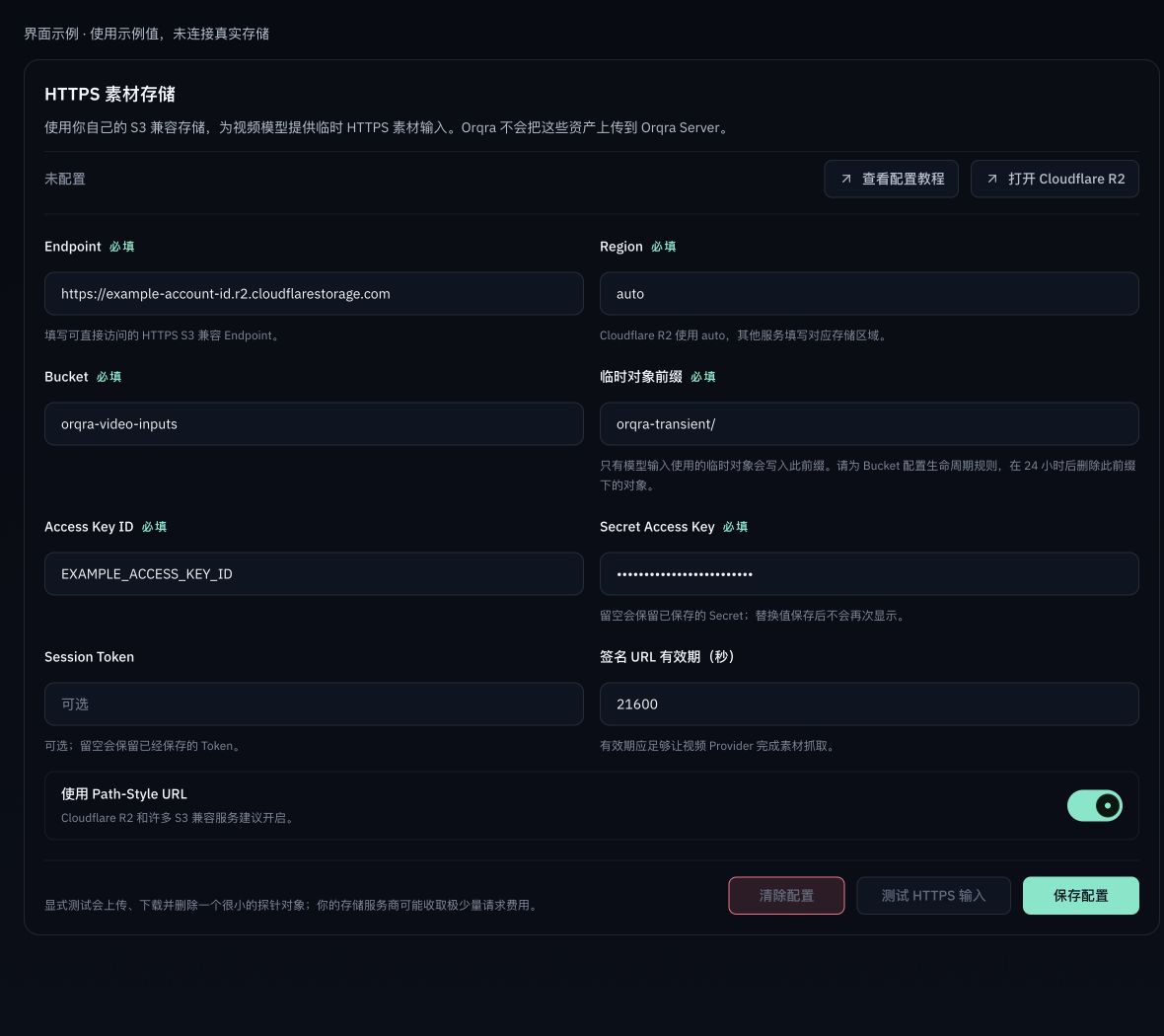Image resolution: width=1164 pixels, height=1036 pixels.
Task: Click the 未配置 status text
Action: click(x=64, y=179)
